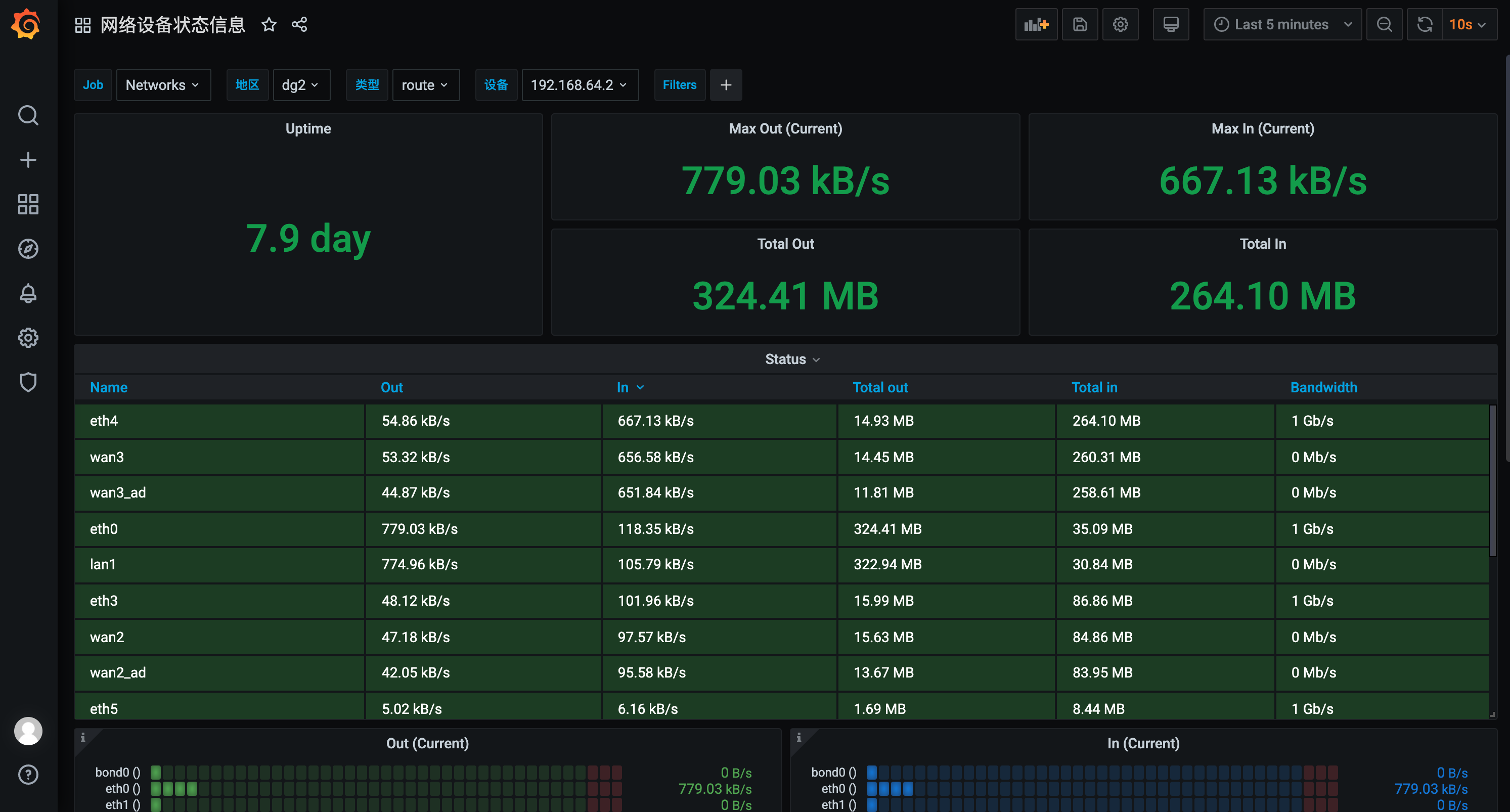Open the dashboard search icon in sidebar
The image size is (1510, 812).
click(28, 115)
